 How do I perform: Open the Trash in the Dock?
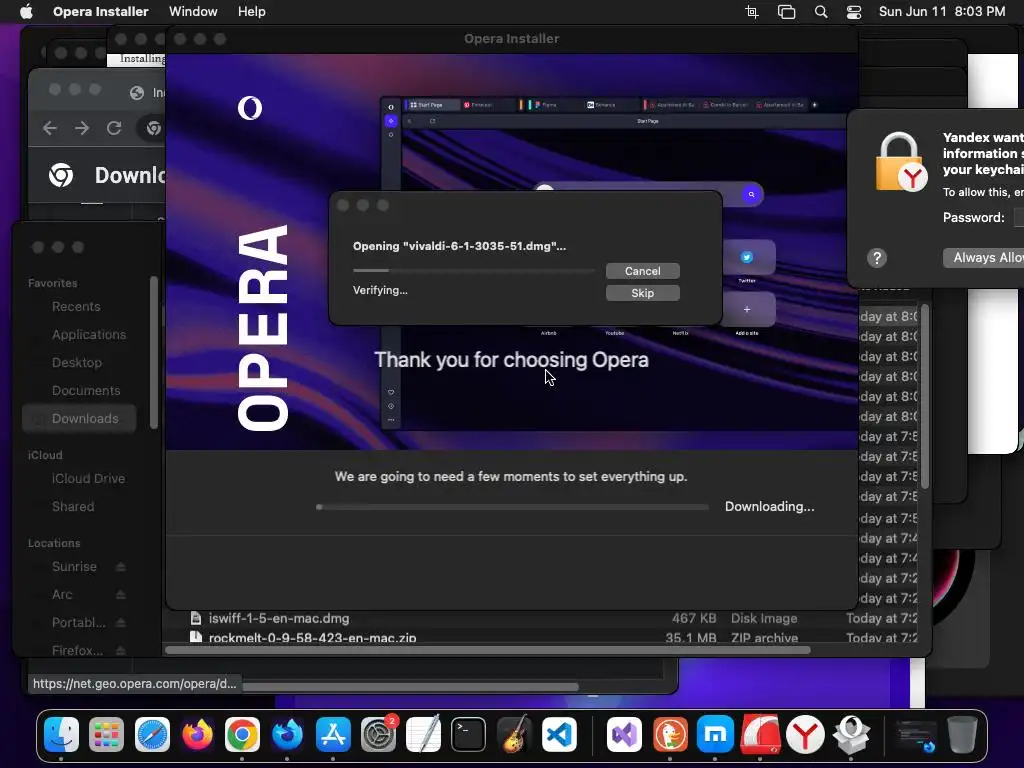(x=962, y=735)
